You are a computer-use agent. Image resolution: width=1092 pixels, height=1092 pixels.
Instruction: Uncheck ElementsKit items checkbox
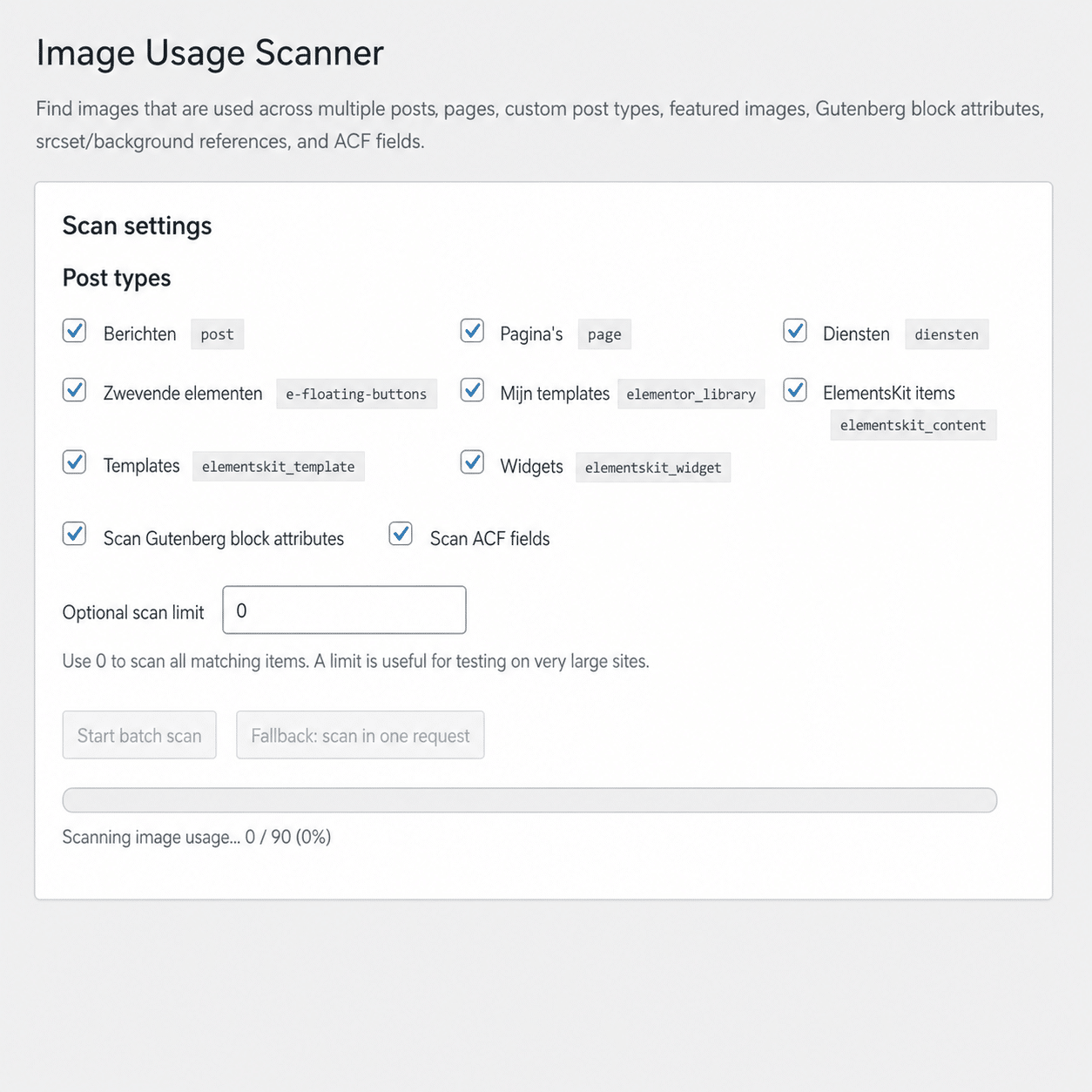795,391
